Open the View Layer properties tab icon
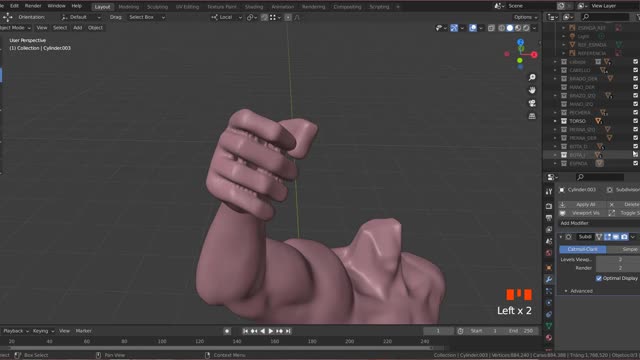 click(x=549, y=229)
